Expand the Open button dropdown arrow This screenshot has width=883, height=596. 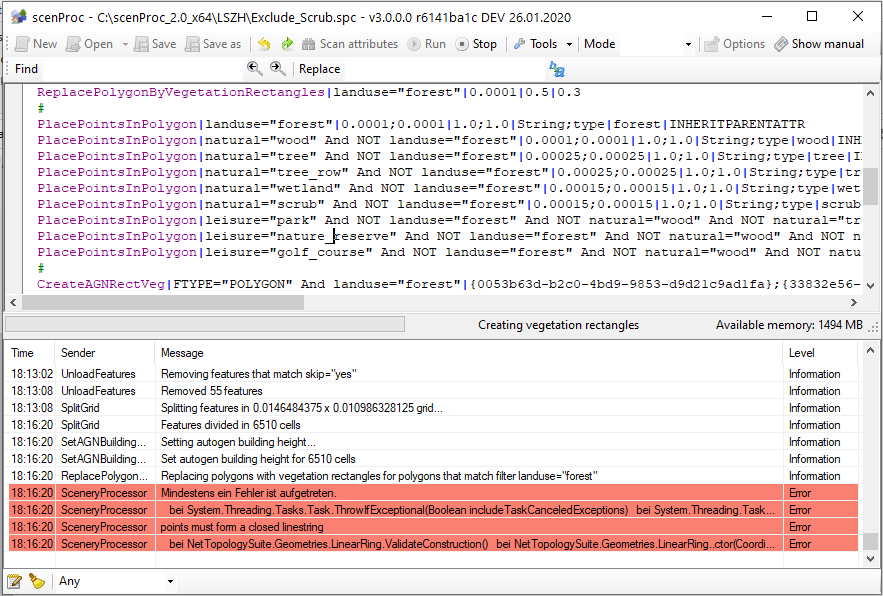click(x=124, y=44)
